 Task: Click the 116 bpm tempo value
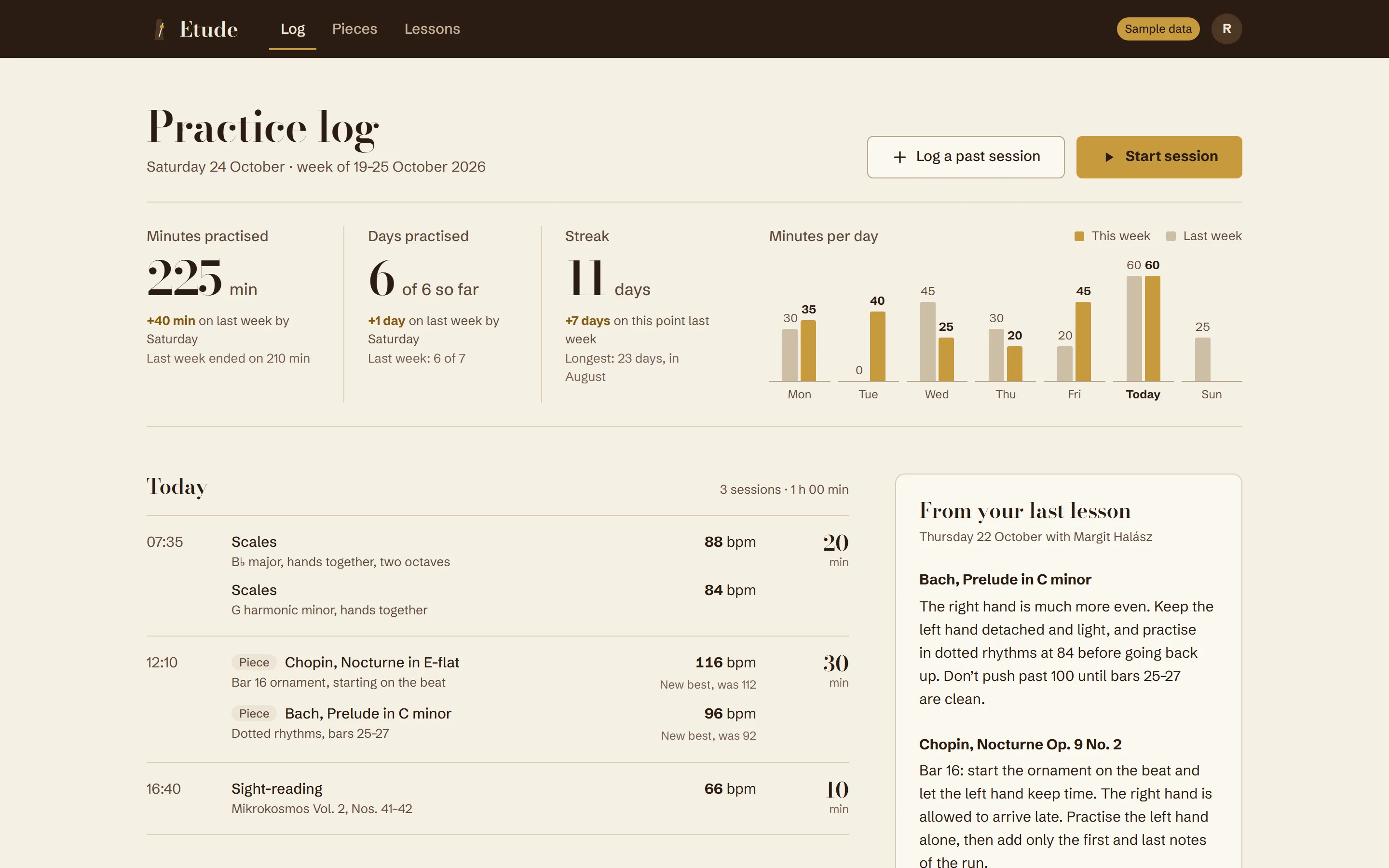(x=725, y=663)
